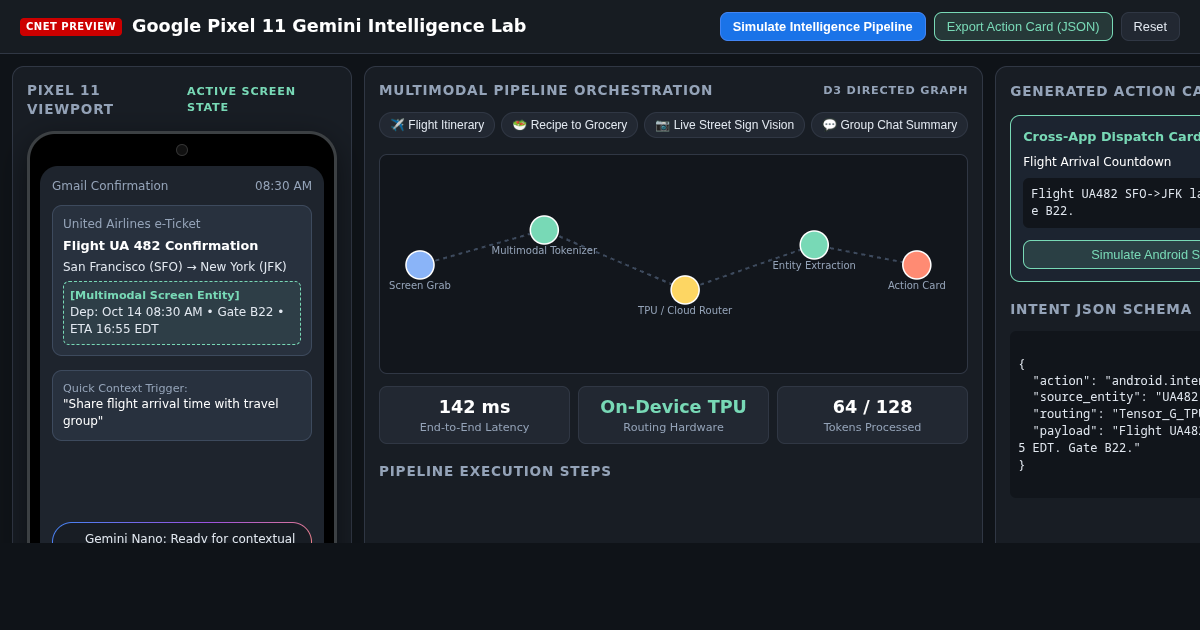Click the Active Screen State label
The width and height of the screenshot is (1200, 630).
point(241,99)
